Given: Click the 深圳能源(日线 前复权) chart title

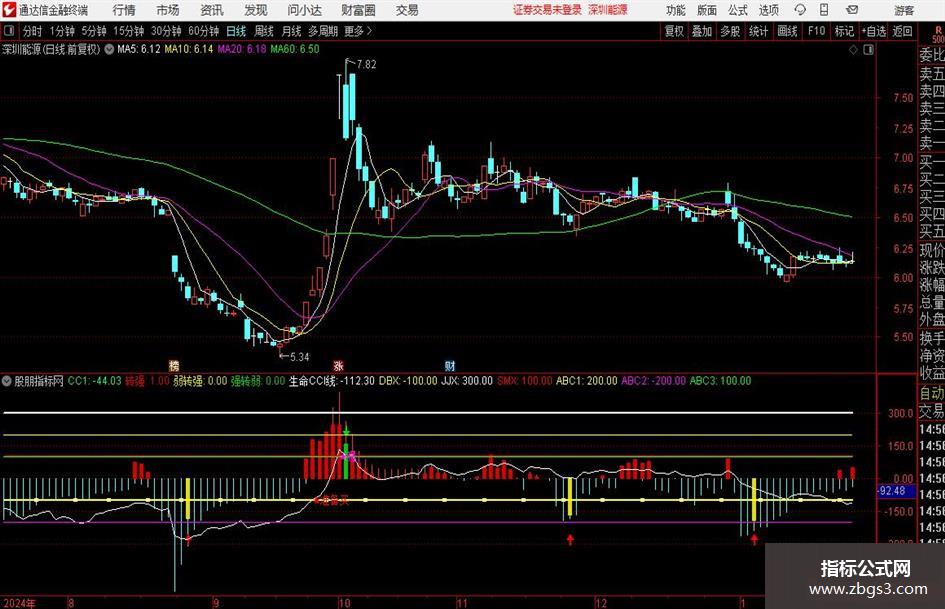Looking at the screenshot, I should pos(51,49).
